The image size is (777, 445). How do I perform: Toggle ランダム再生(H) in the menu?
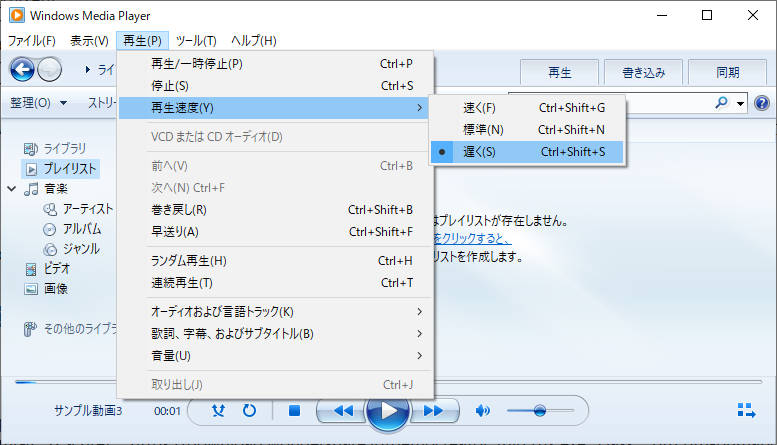pyautogui.click(x=276, y=261)
